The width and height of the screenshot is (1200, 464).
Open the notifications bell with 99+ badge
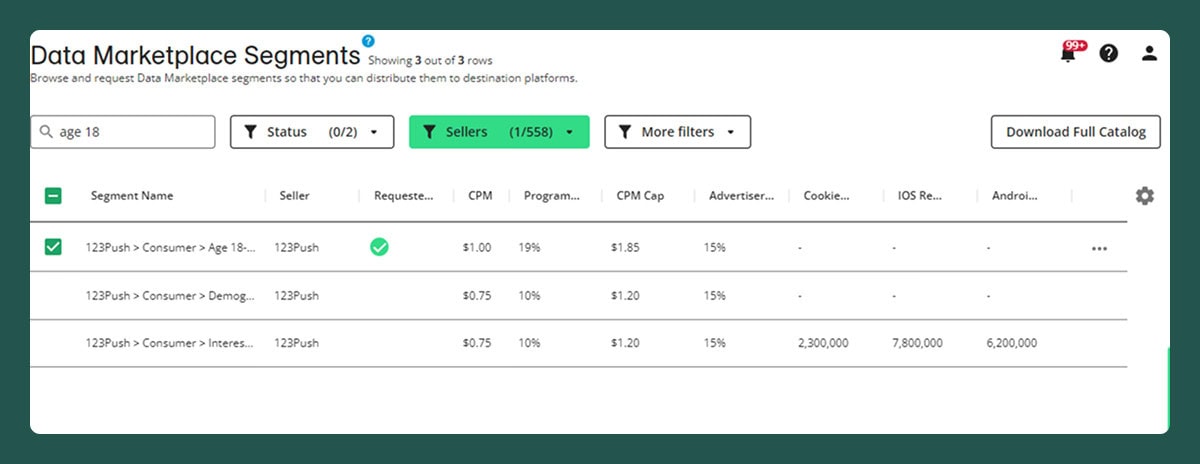tap(1068, 54)
